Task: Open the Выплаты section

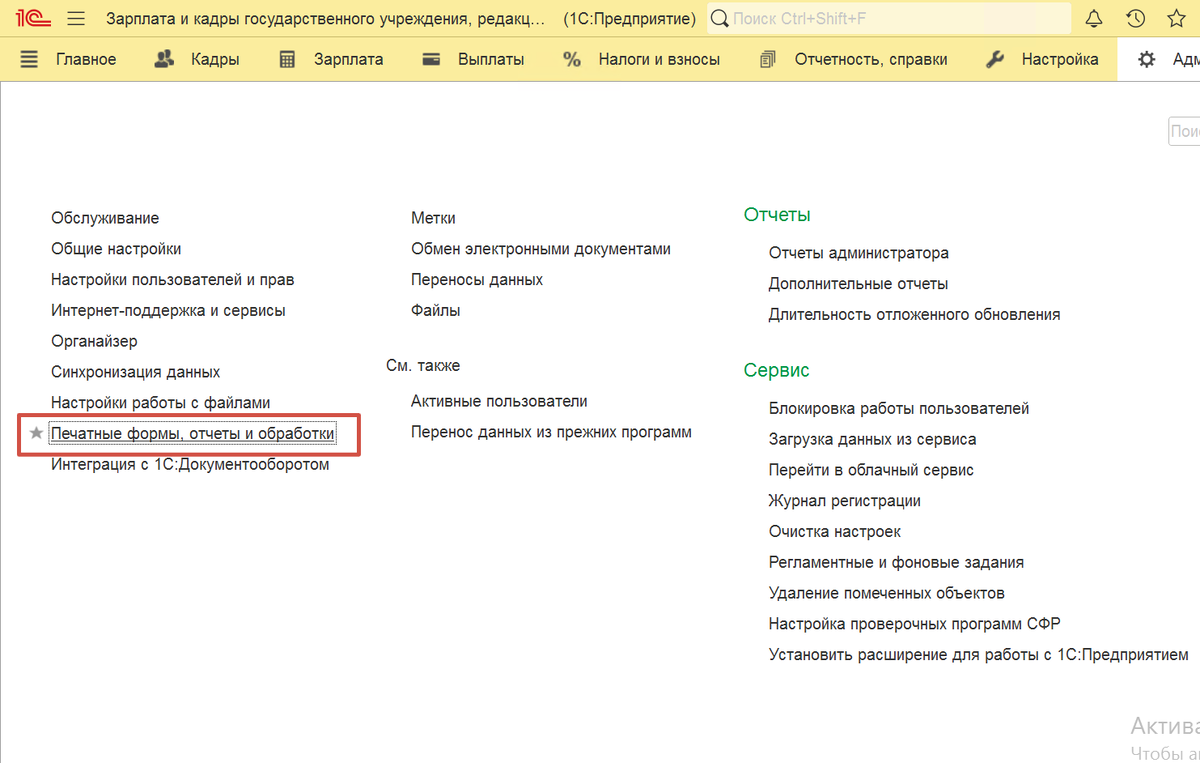Action: 491,59
